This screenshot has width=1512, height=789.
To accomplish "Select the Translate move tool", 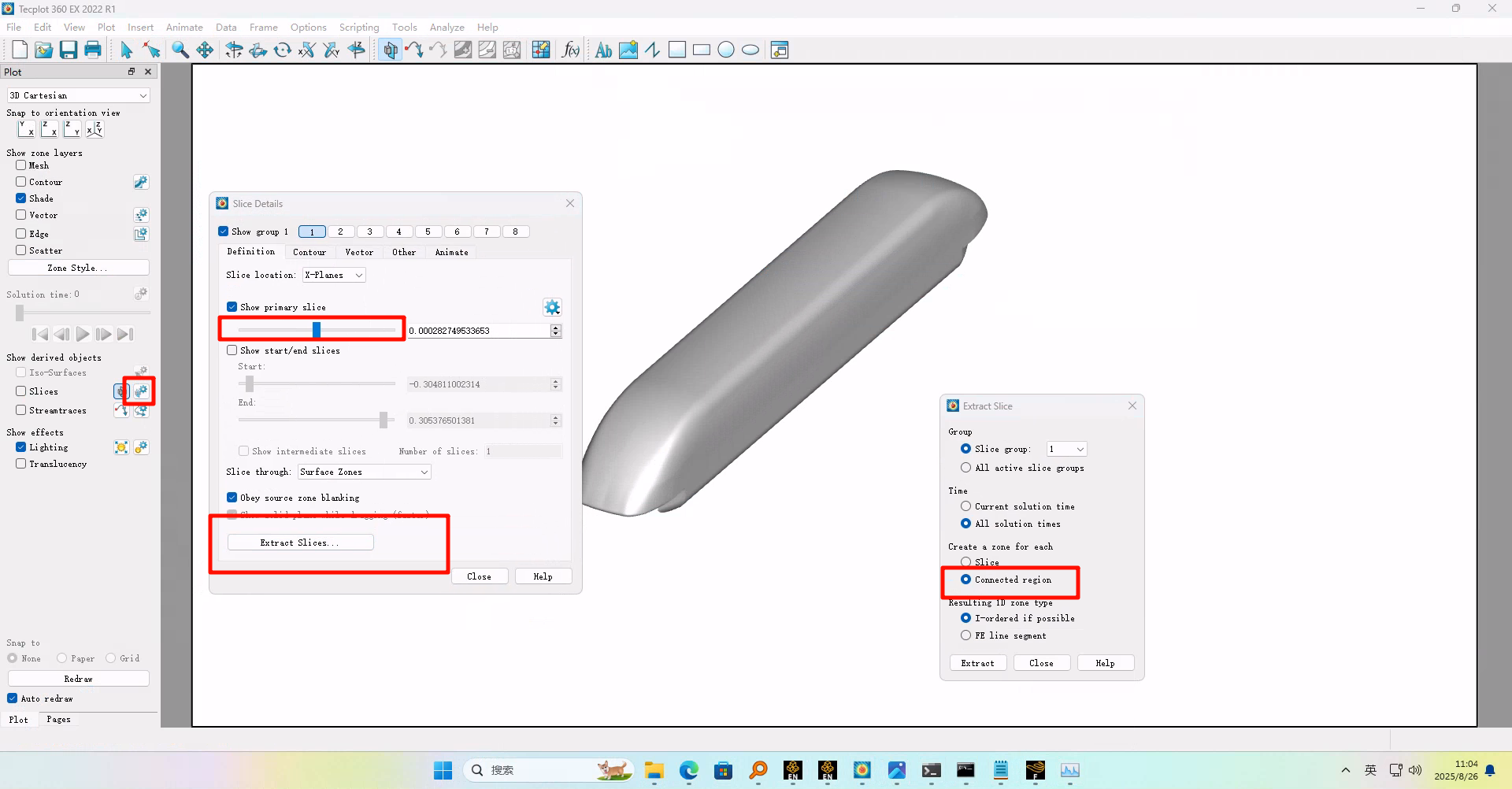I will 205,50.
